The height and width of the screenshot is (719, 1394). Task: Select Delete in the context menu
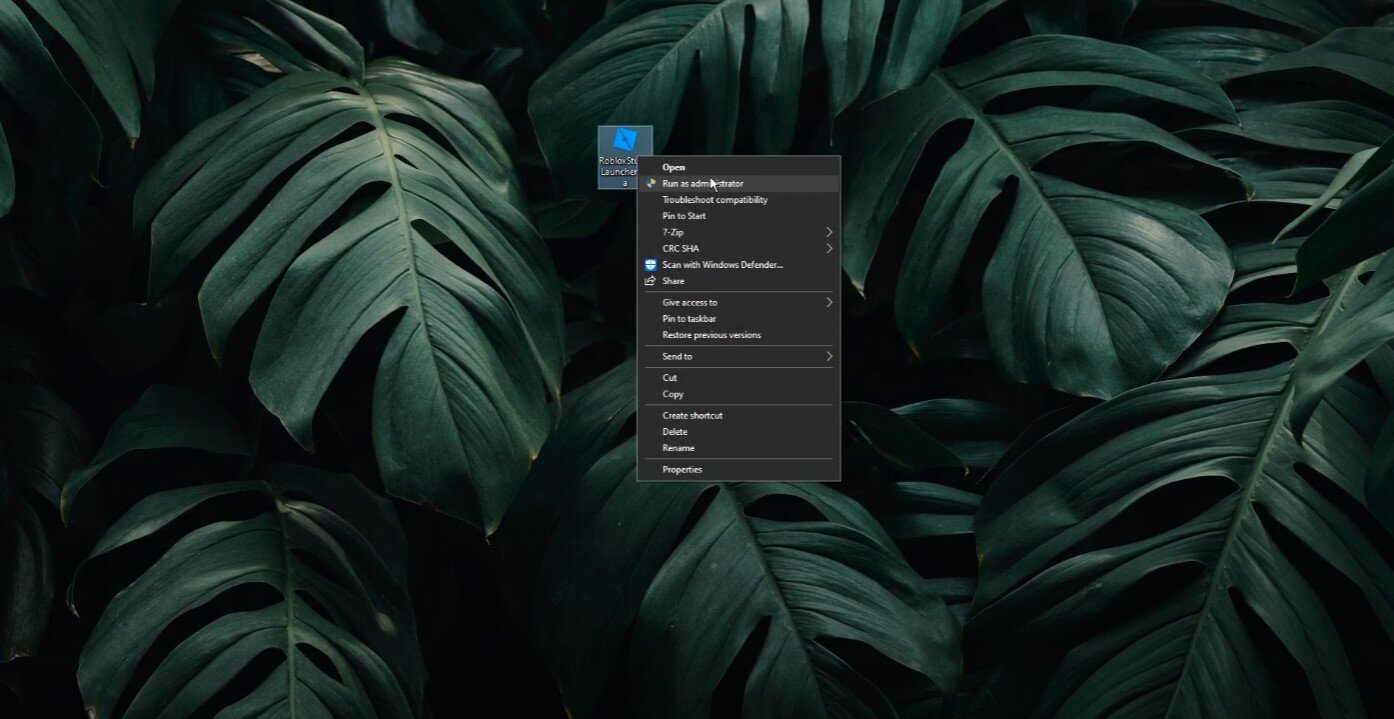click(674, 432)
